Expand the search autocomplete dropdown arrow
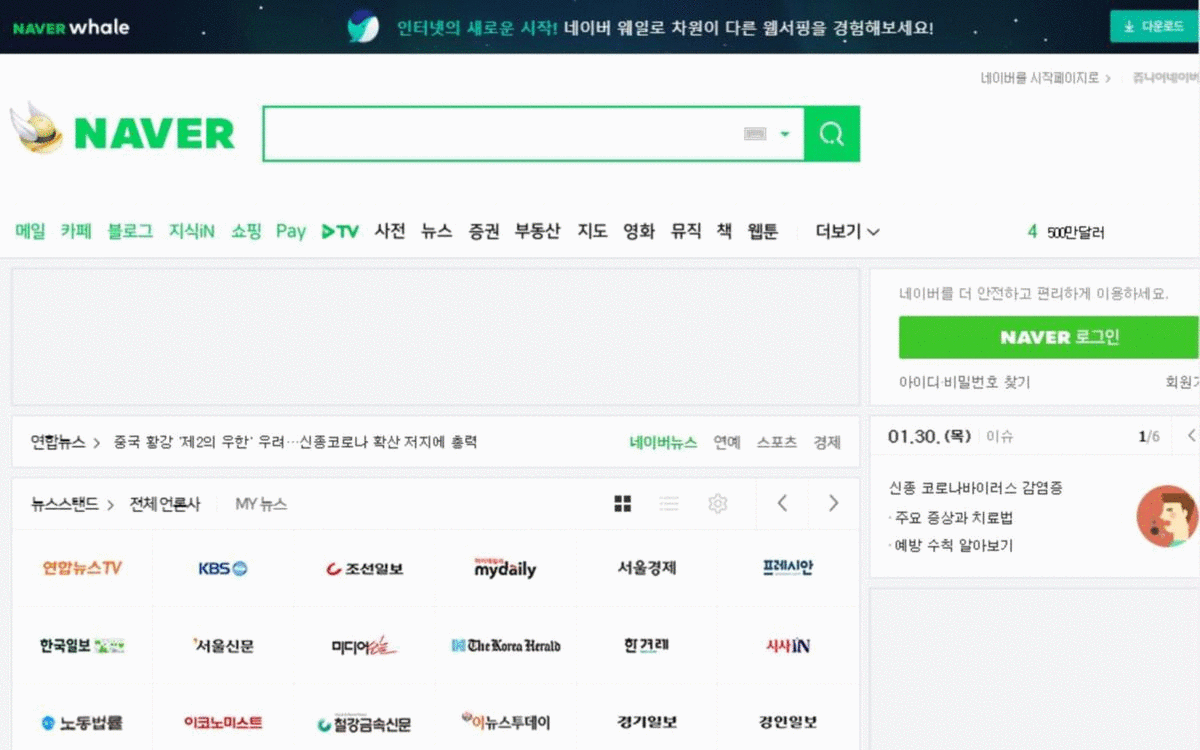The height and width of the screenshot is (750, 1200). point(785,134)
